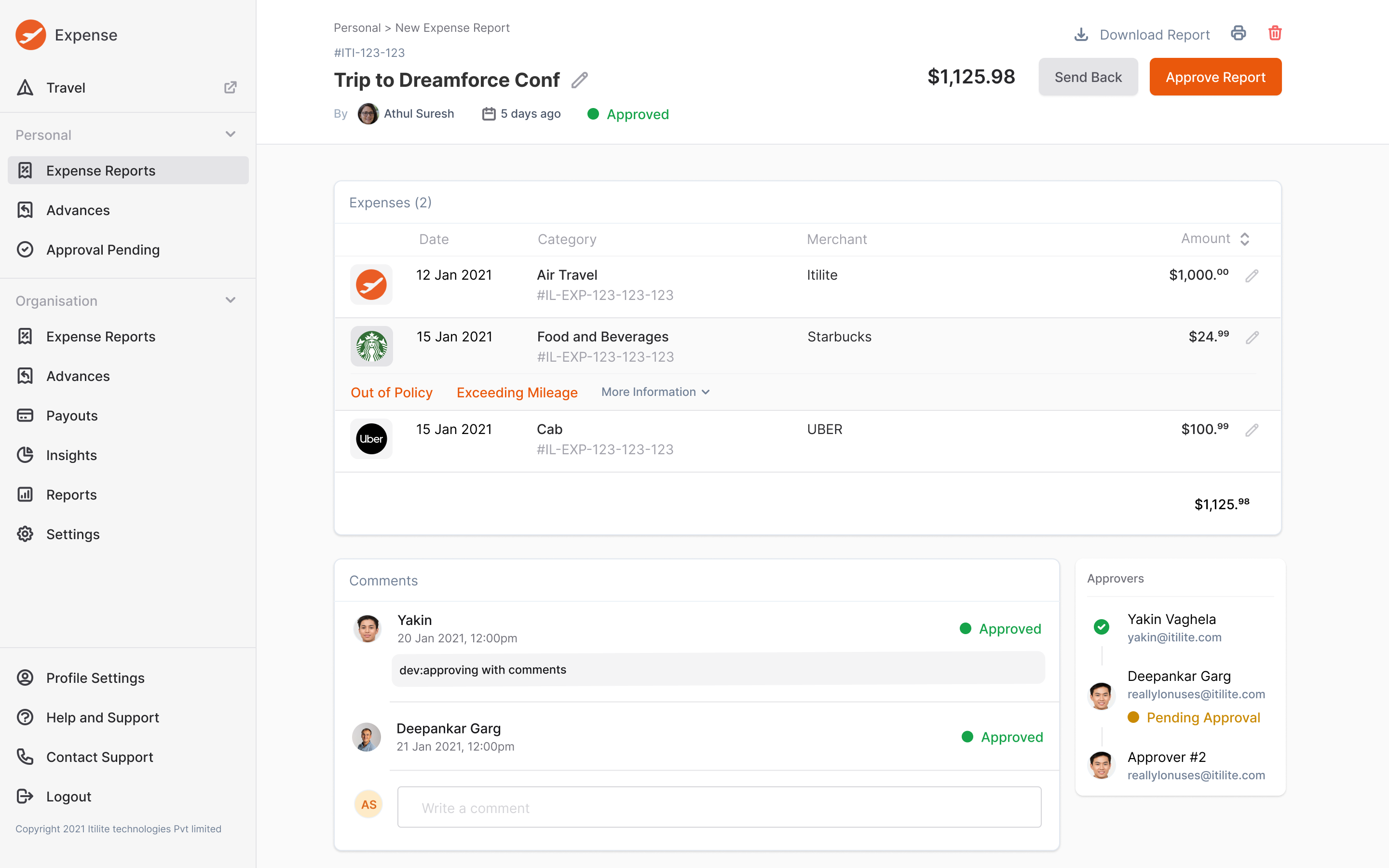Screen dimensions: 1389x868
Task: Edit the Air Travel expense pencil icon
Action: [1252, 275]
